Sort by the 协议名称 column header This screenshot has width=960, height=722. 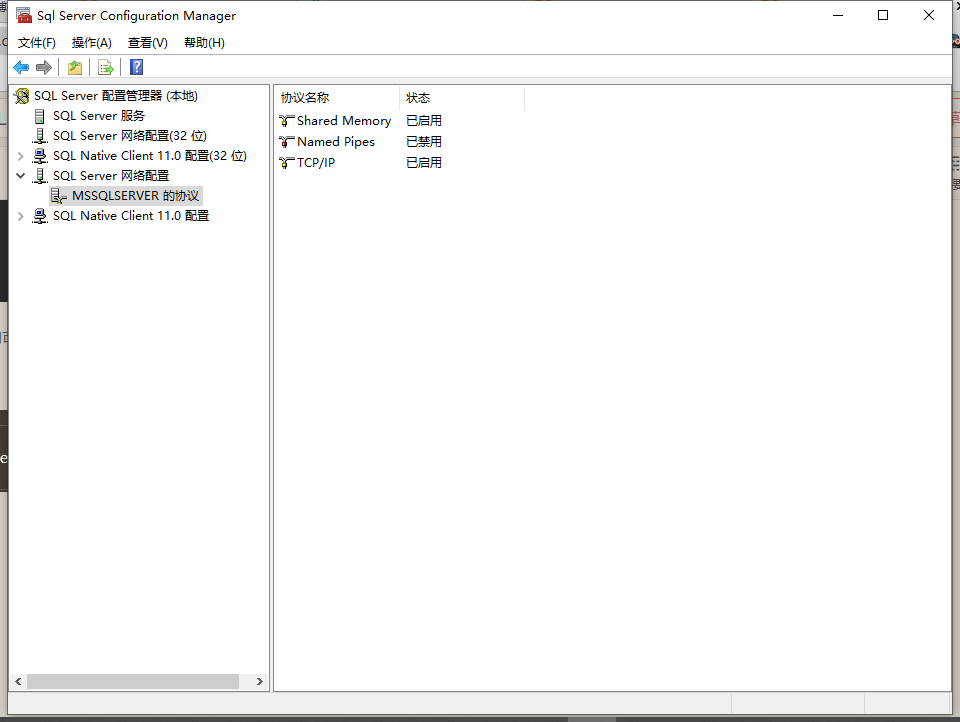pyautogui.click(x=337, y=97)
